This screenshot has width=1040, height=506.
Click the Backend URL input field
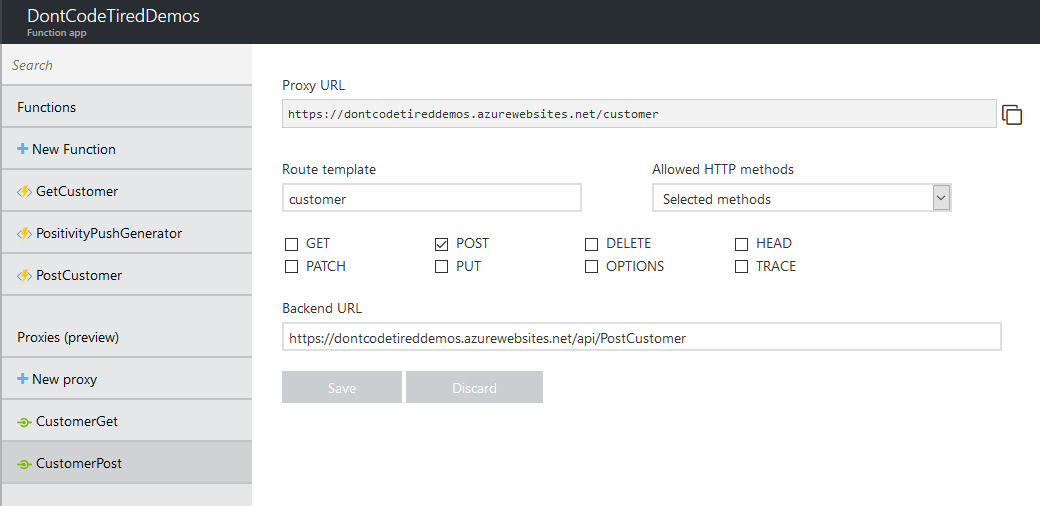tap(641, 337)
